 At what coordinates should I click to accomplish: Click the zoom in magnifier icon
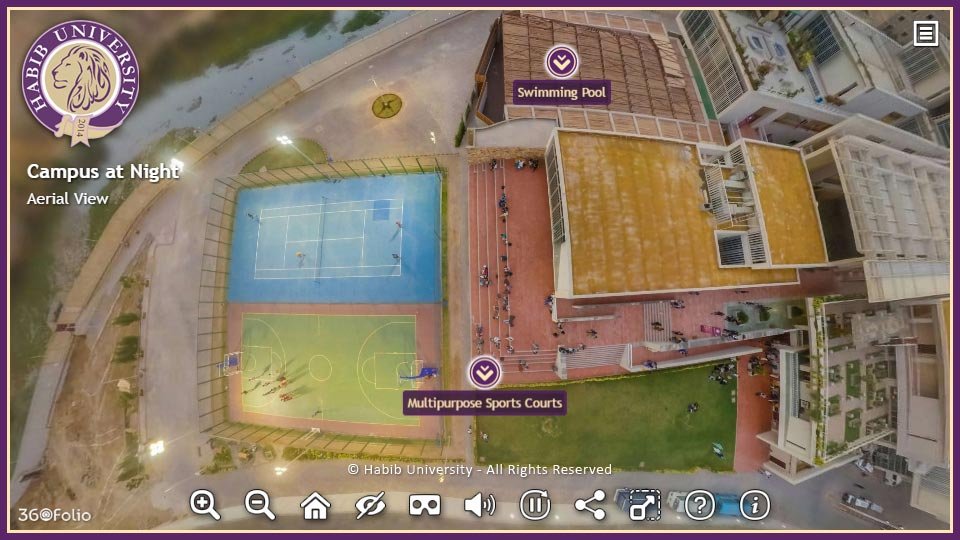205,505
